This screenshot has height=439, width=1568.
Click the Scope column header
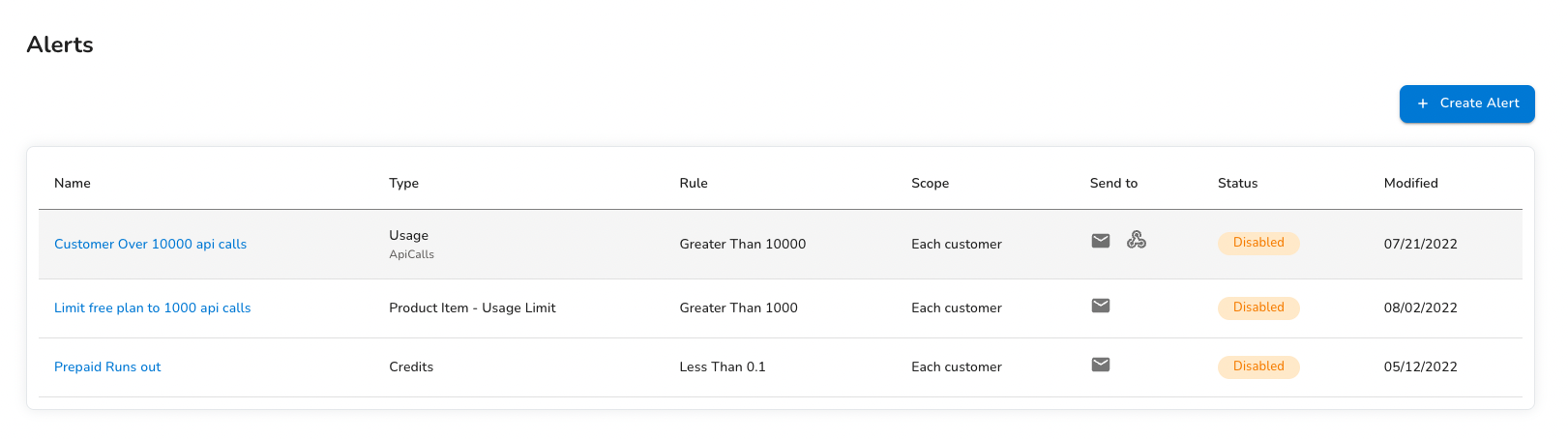[x=930, y=184]
